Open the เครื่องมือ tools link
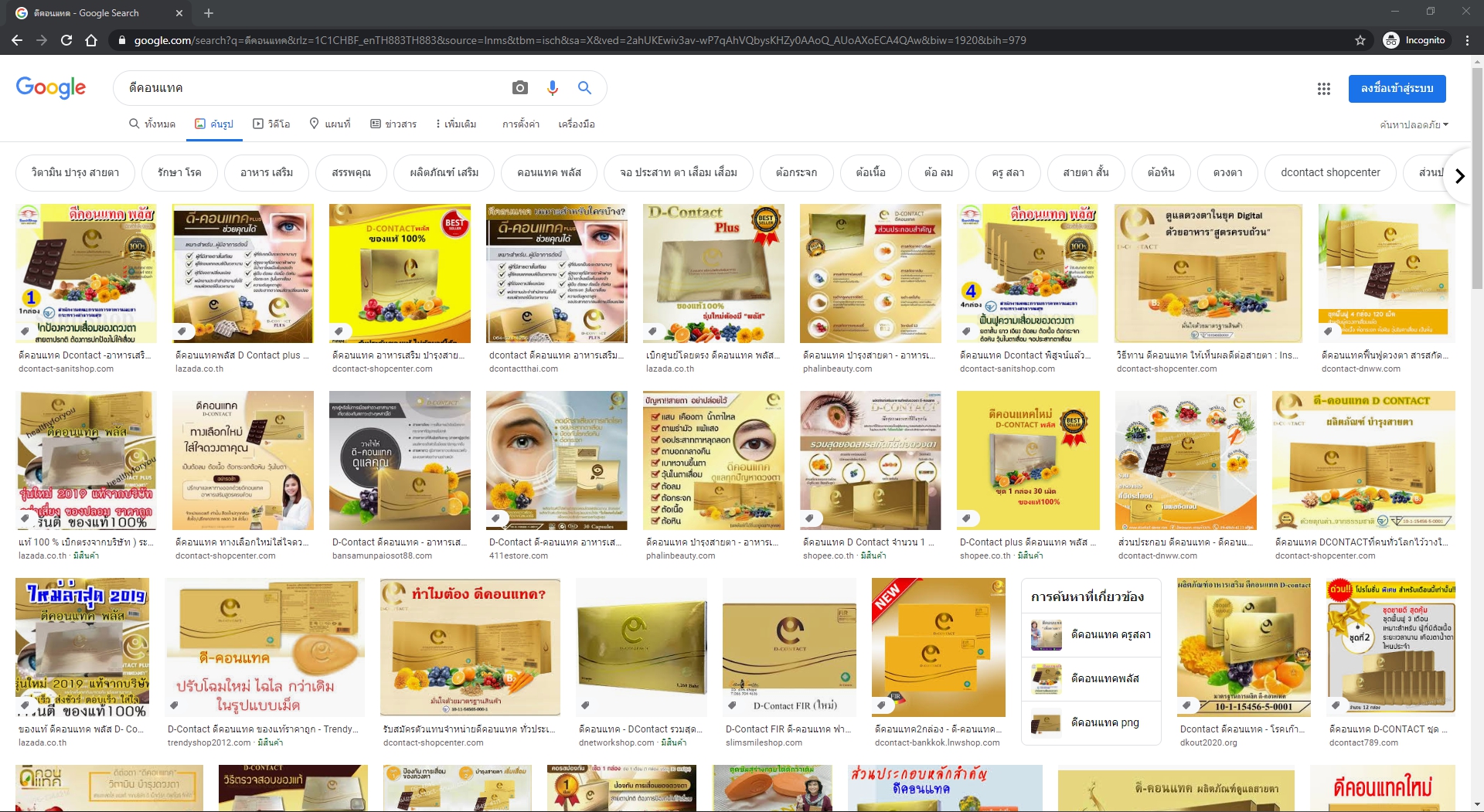 click(x=576, y=124)
